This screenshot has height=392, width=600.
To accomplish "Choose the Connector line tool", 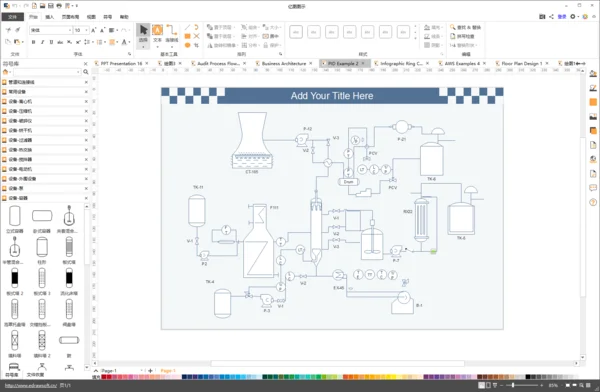I will pyautogui.click(x=172, y=33).
